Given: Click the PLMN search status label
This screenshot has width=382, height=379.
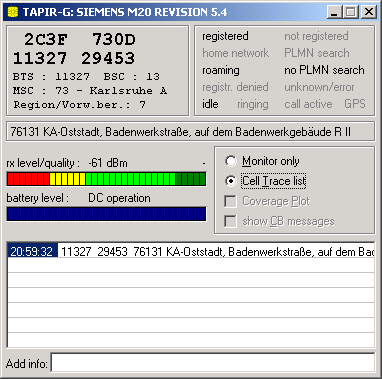Looking at the screenshot, I should tap(317, 53).
